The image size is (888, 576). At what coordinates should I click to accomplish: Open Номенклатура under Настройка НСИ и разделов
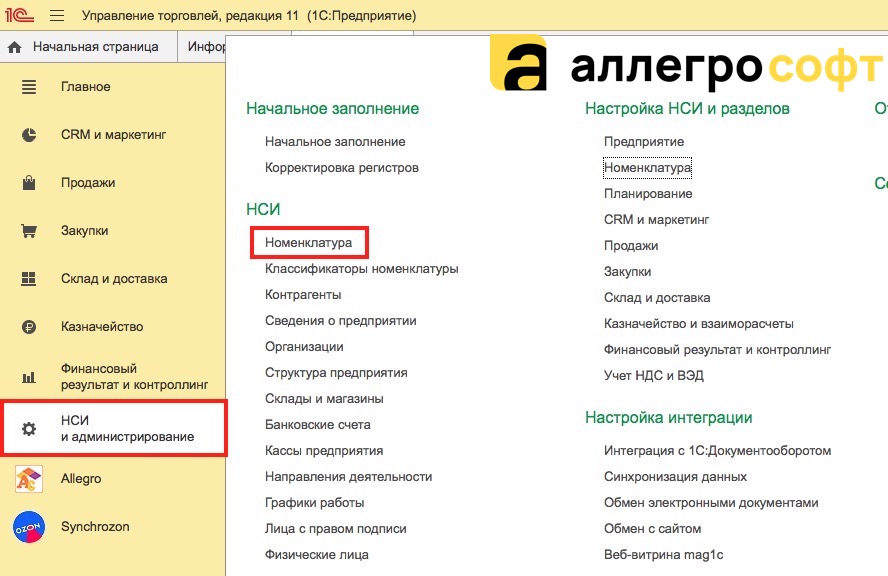[647, 168]
